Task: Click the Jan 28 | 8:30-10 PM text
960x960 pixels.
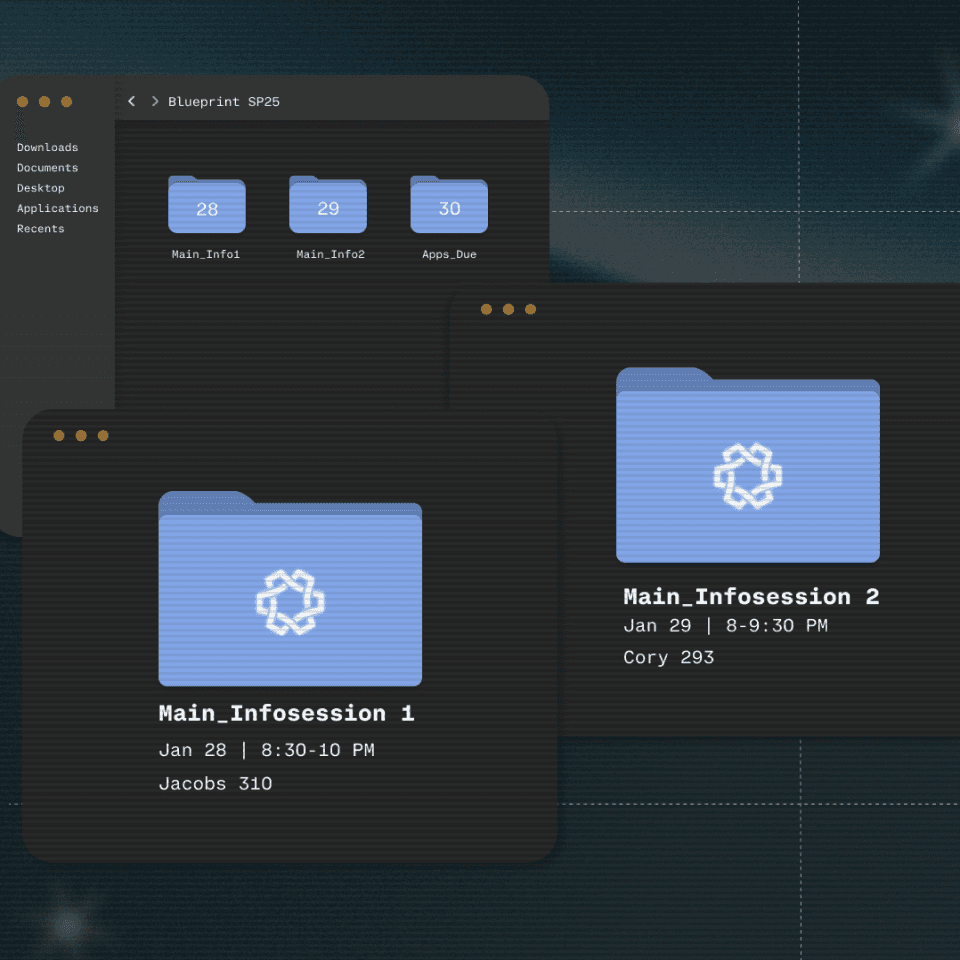Action: coord(266,750)
